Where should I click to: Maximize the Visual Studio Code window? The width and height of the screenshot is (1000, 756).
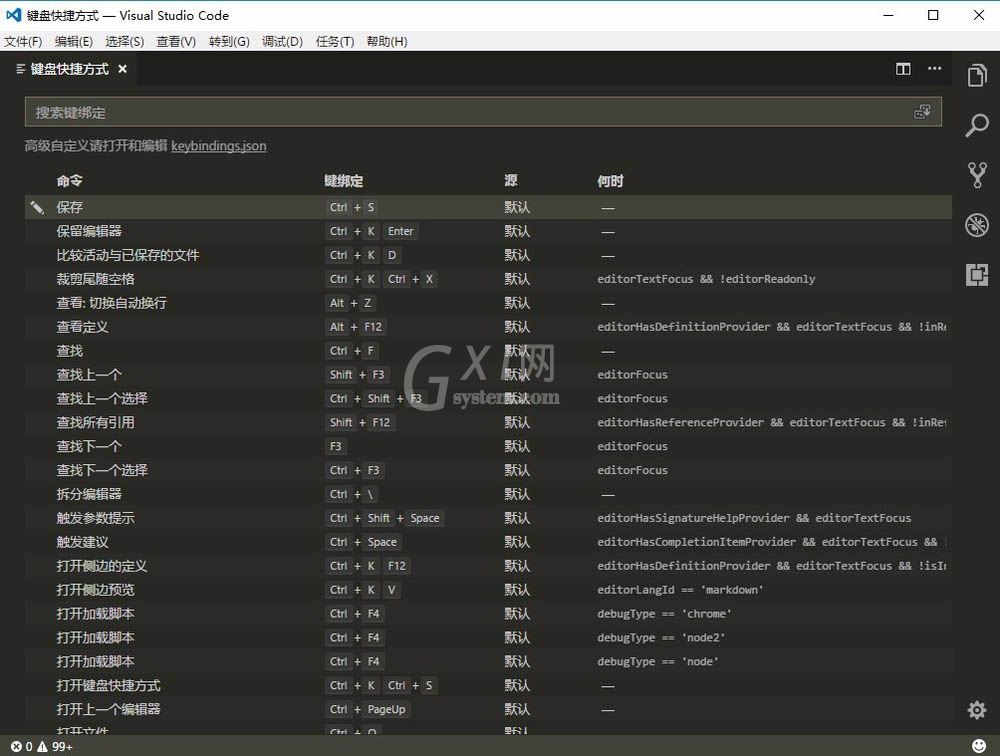tap(933, 15)
